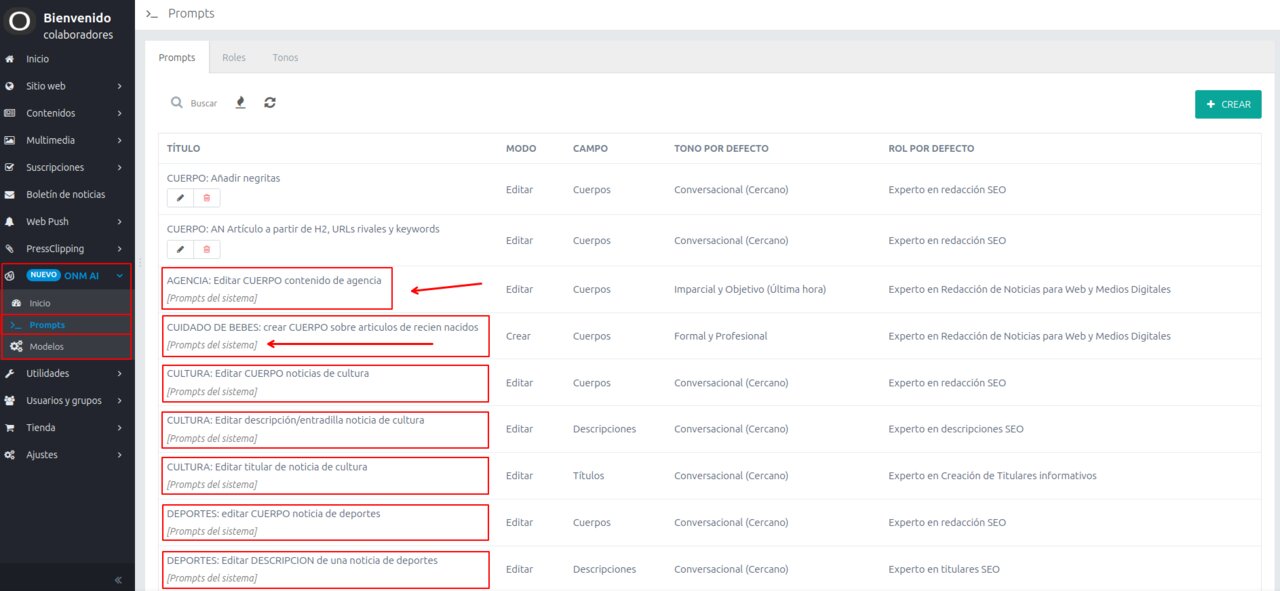Click the ROL POR DEFECTO column header
The image size is (1280, 591).
point(931,148)
